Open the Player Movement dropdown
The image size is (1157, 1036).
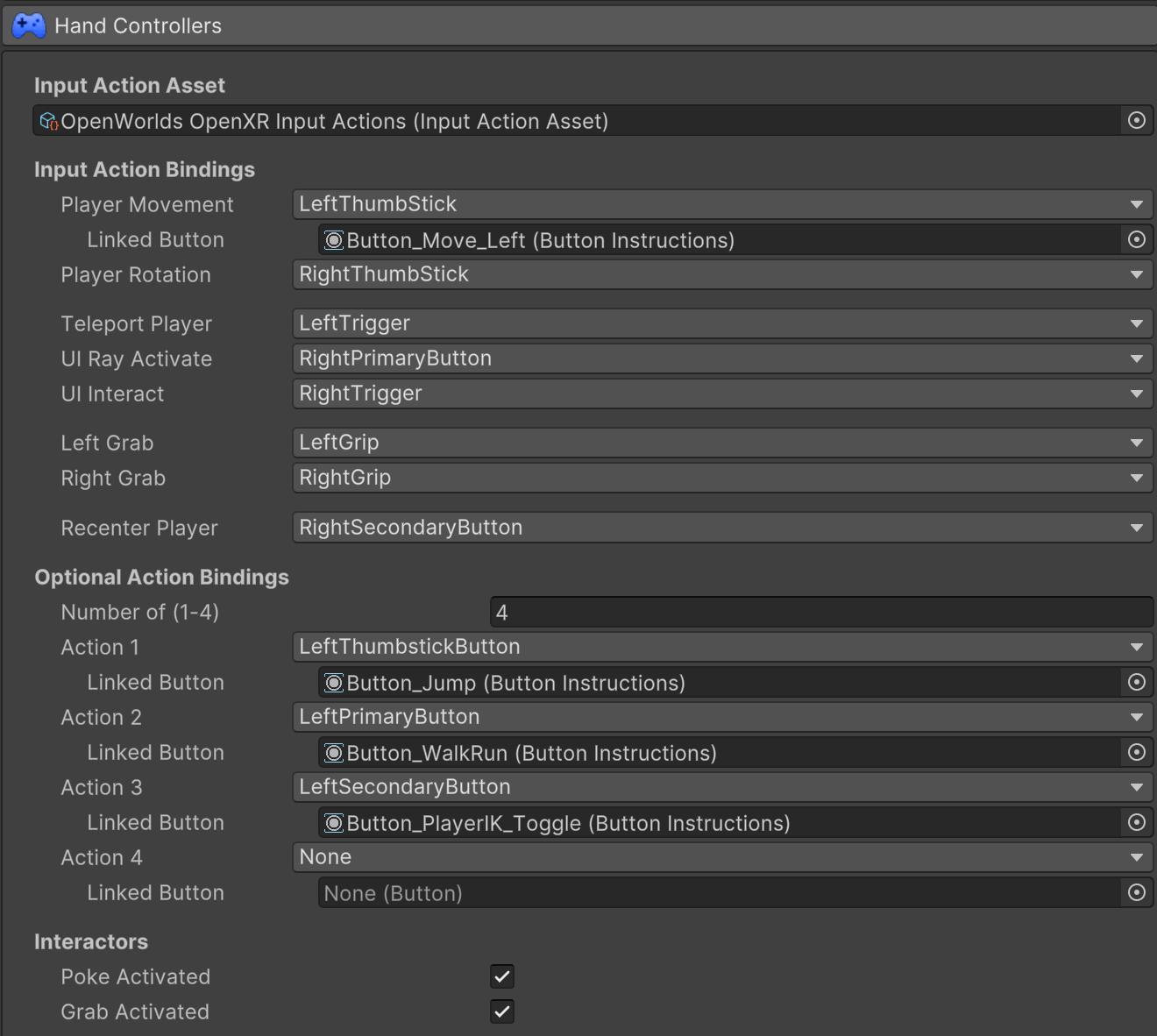[x=721, y=204]
